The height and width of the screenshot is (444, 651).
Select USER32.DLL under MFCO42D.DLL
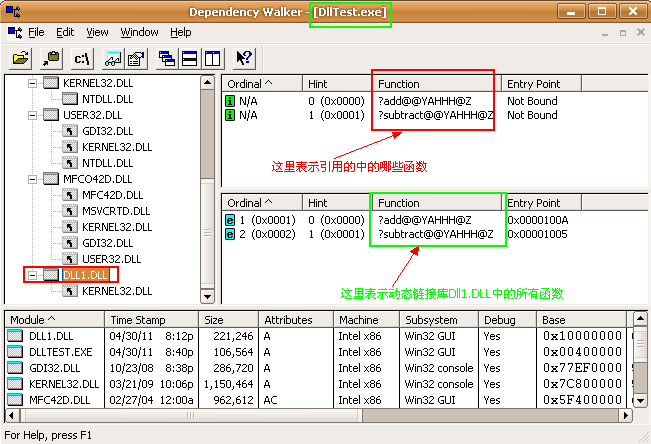[112, 259]
